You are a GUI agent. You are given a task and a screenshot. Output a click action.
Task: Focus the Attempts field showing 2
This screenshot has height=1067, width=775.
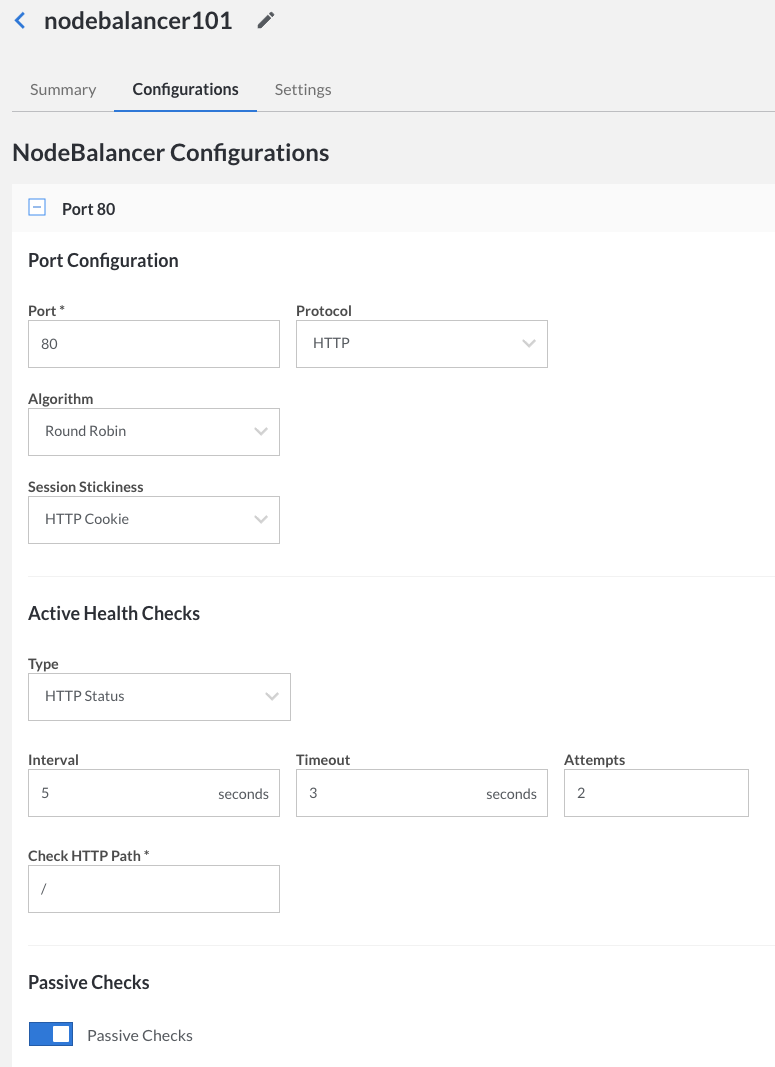(655, 793)
